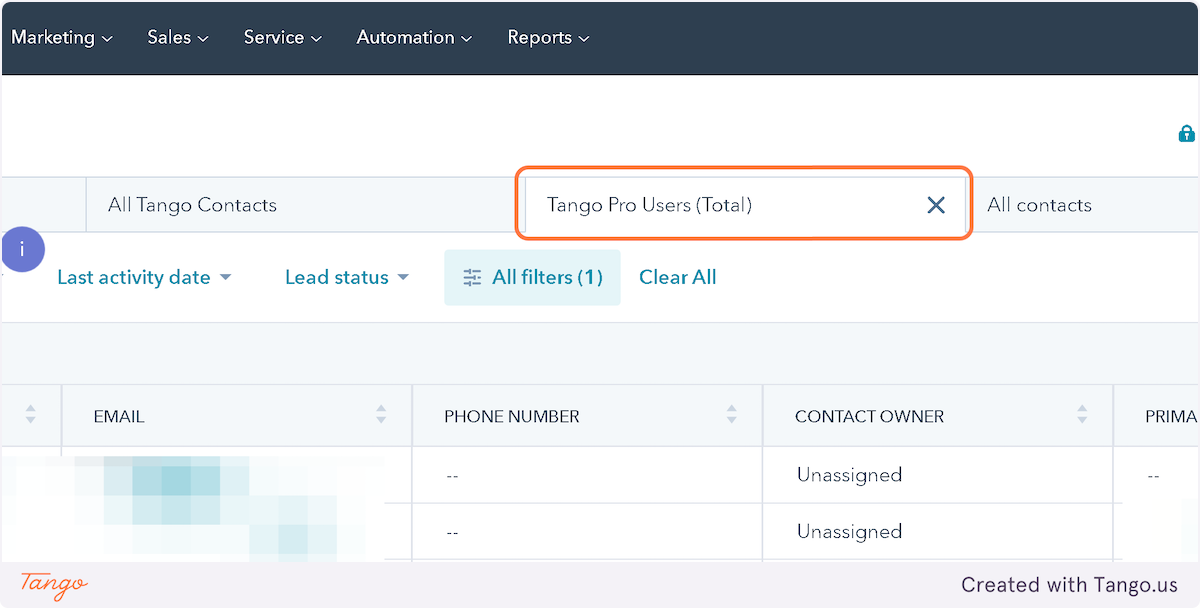Click Unassigned owner in second row

tap(849, 532)
